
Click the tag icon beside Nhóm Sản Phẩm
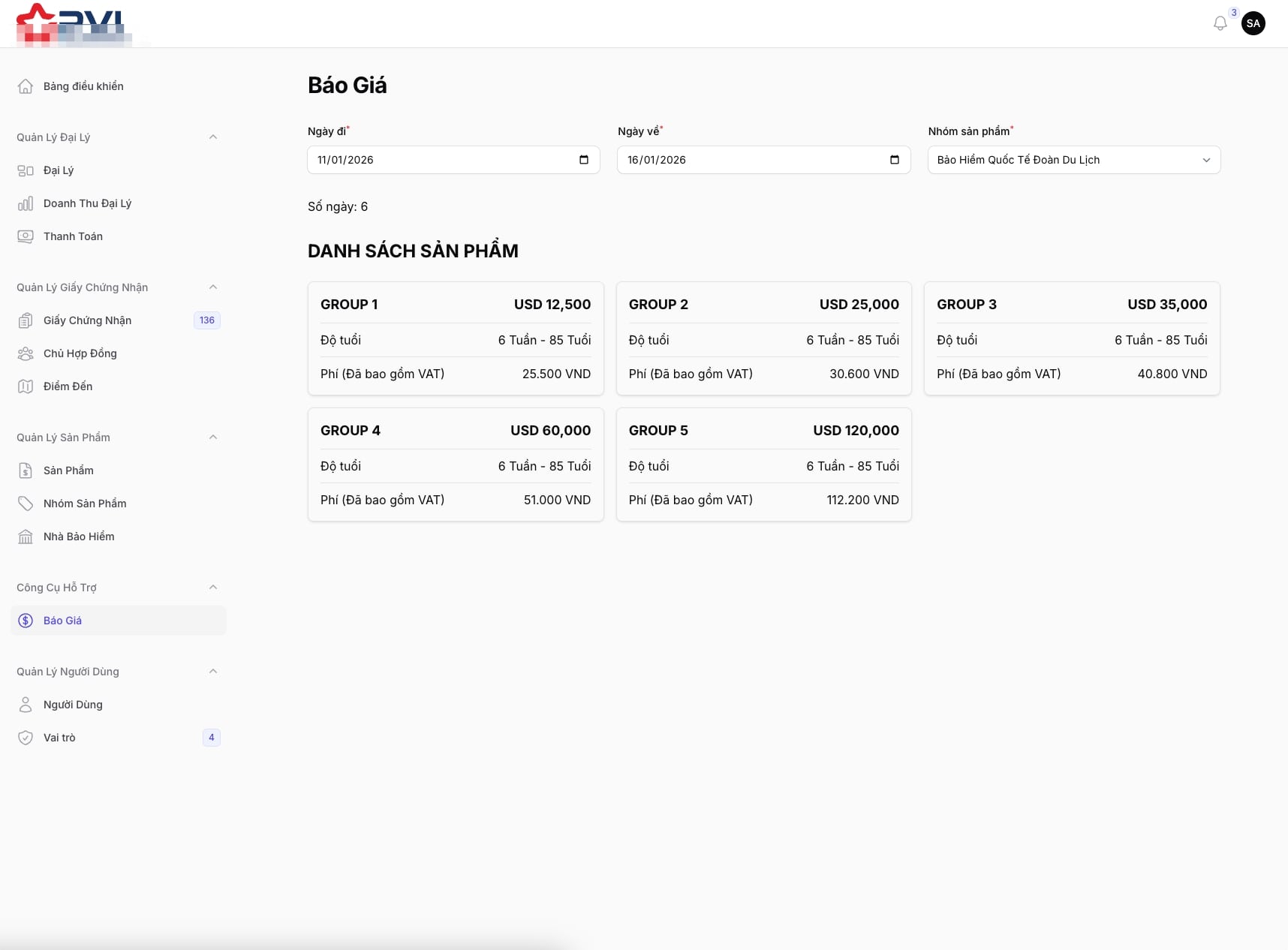pyautogui.click(x=26, y=504)
